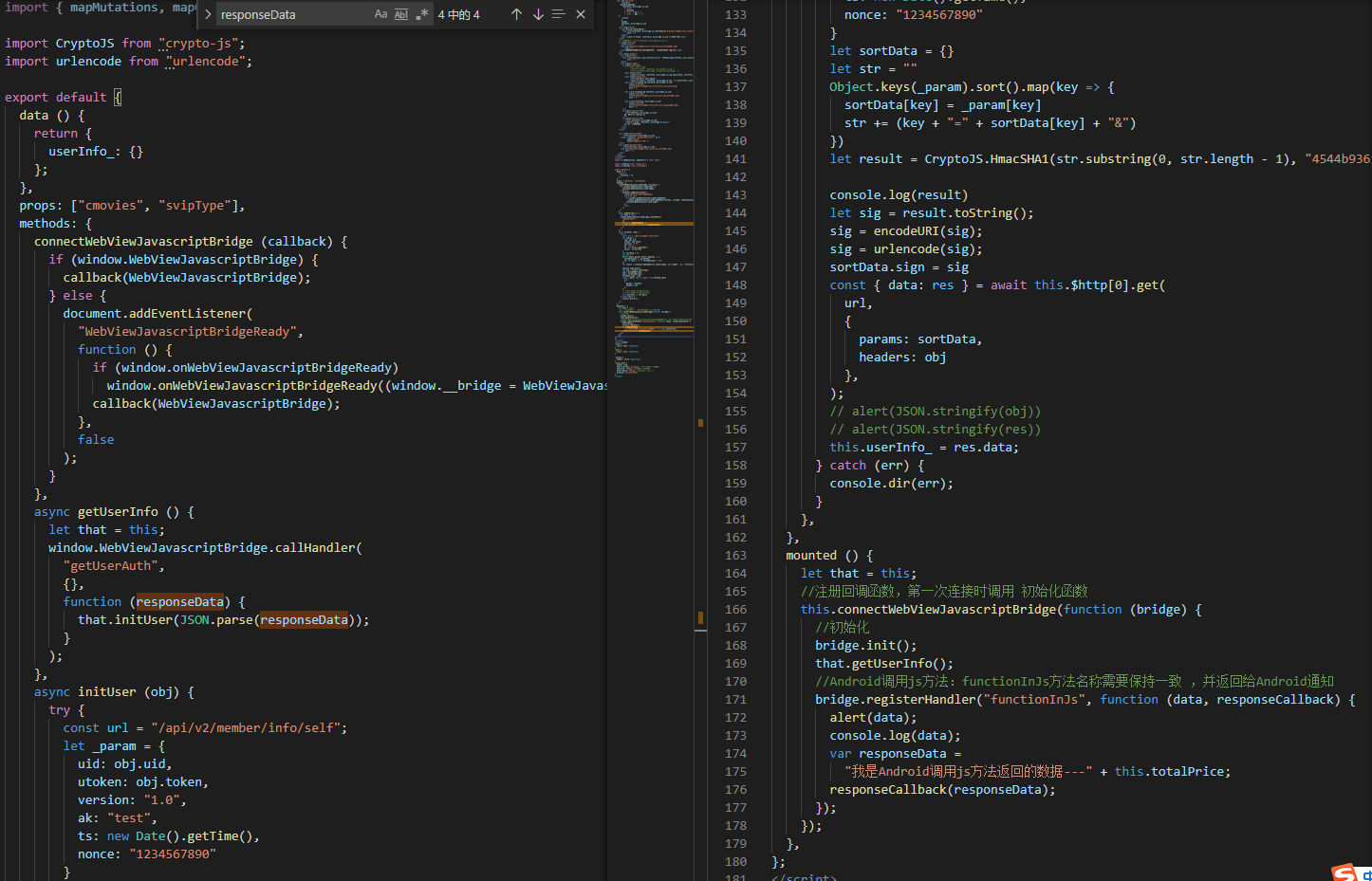Click the 'false' literal
Screen dimensions: 1372x881
96,440
